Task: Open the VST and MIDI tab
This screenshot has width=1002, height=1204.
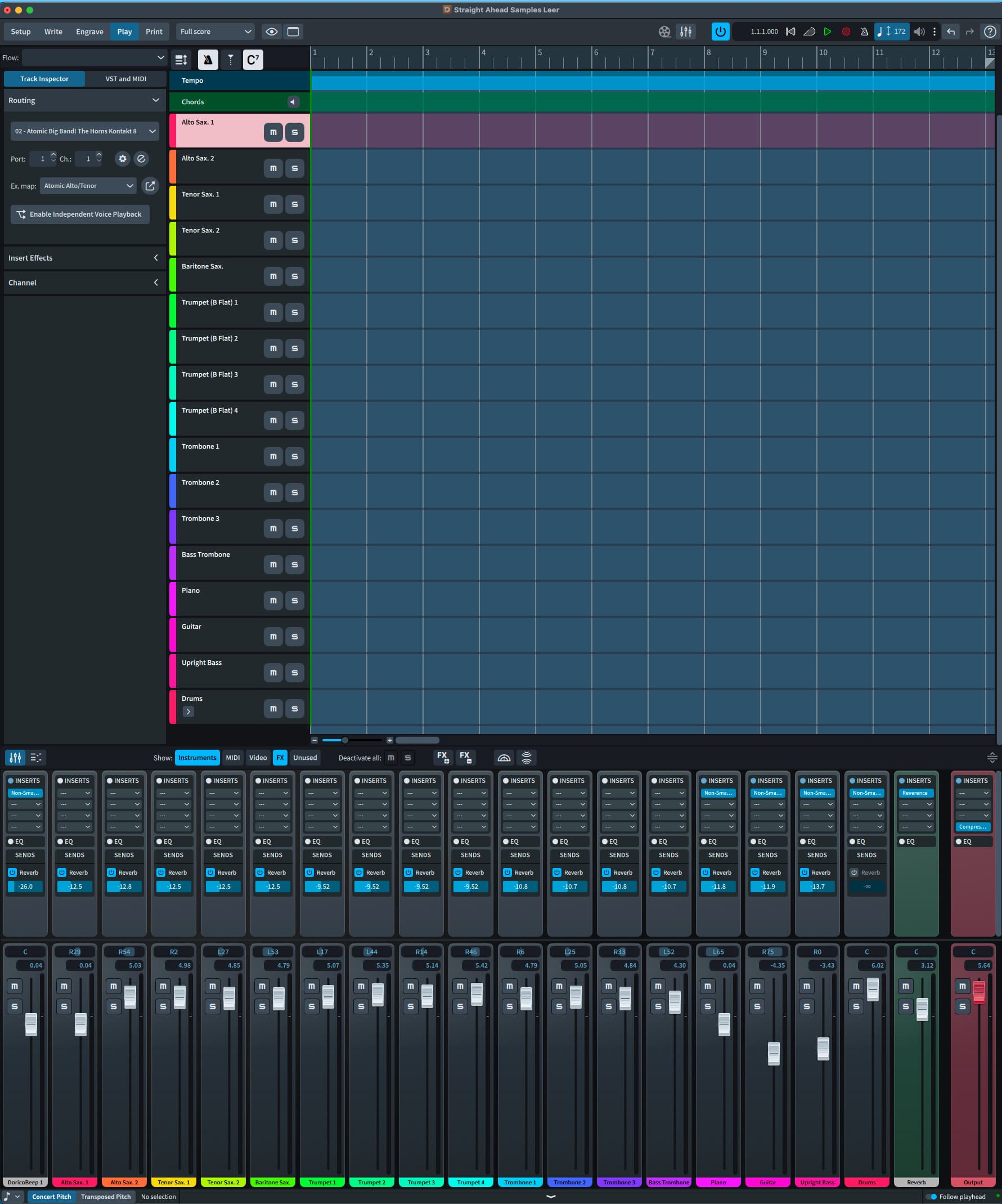Action: (x=125, y=79)
